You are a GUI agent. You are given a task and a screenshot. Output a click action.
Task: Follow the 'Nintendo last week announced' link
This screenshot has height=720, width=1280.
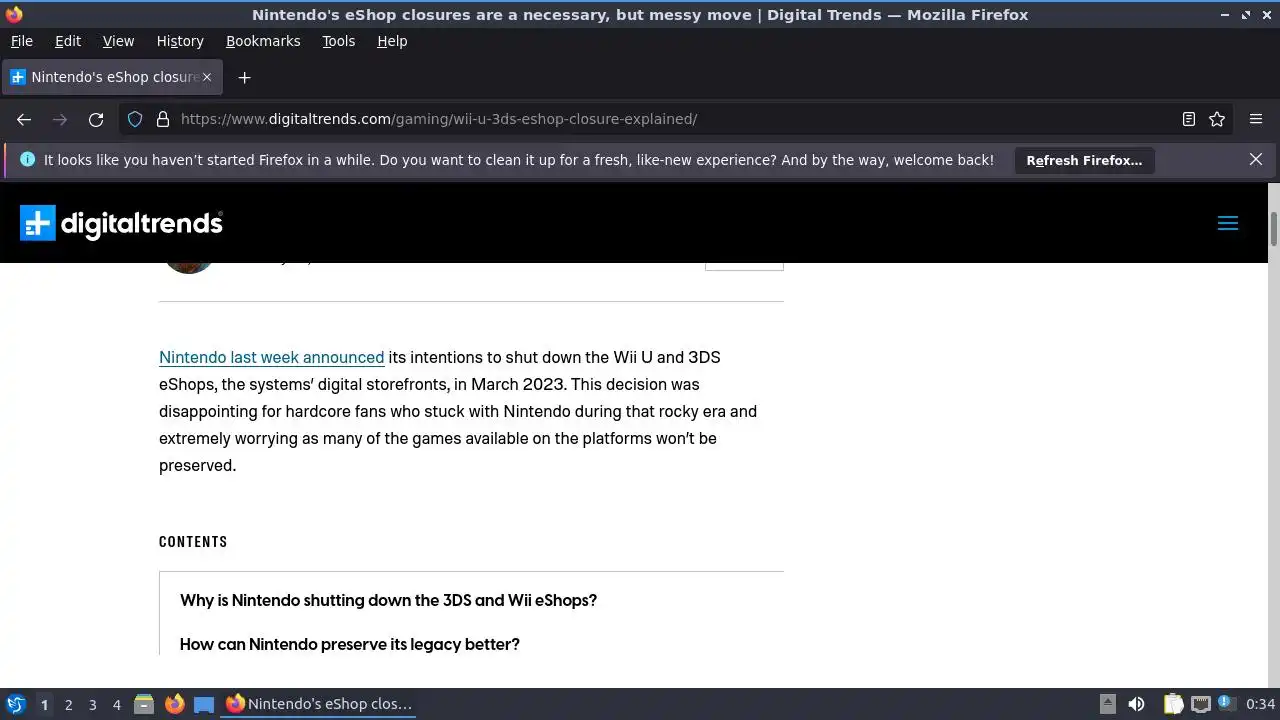point(272,357)
